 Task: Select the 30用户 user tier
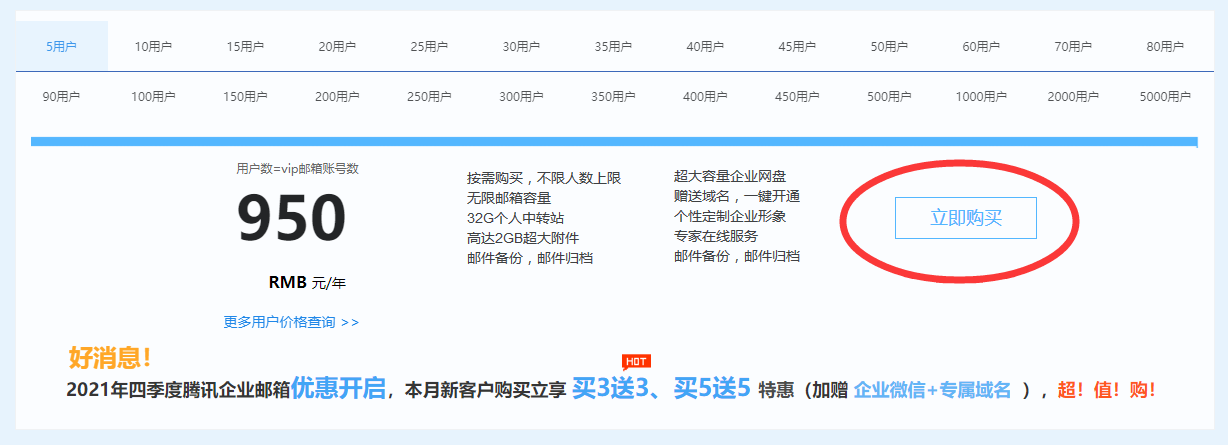521,46
